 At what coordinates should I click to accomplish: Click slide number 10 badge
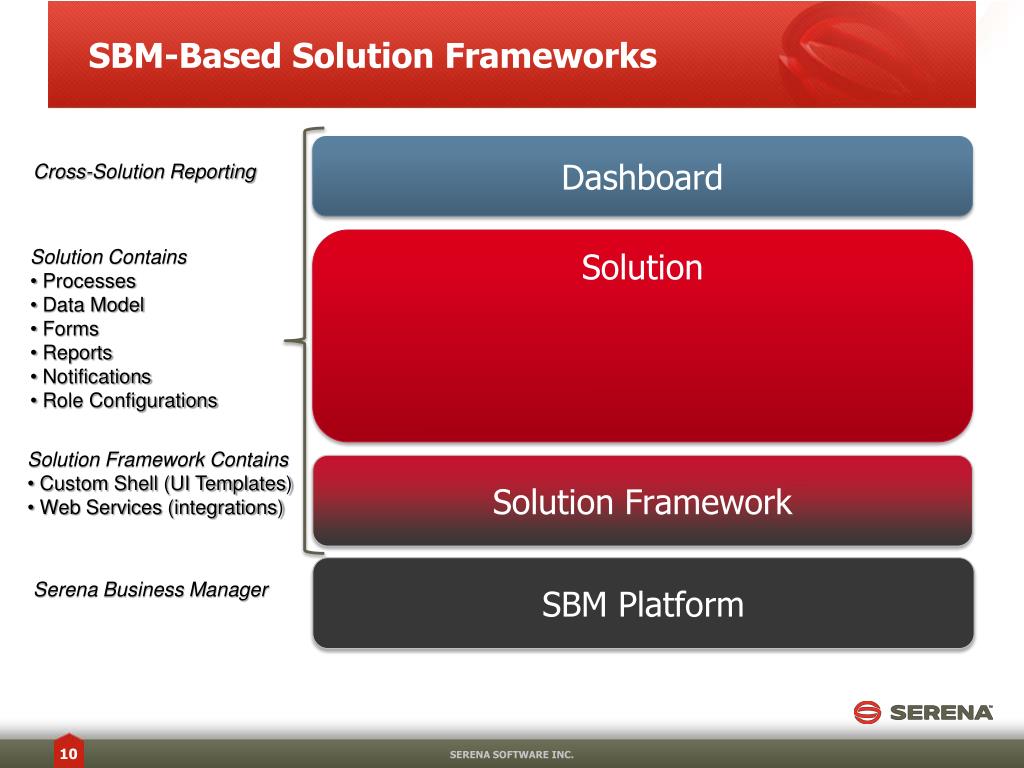click(69, 752)
